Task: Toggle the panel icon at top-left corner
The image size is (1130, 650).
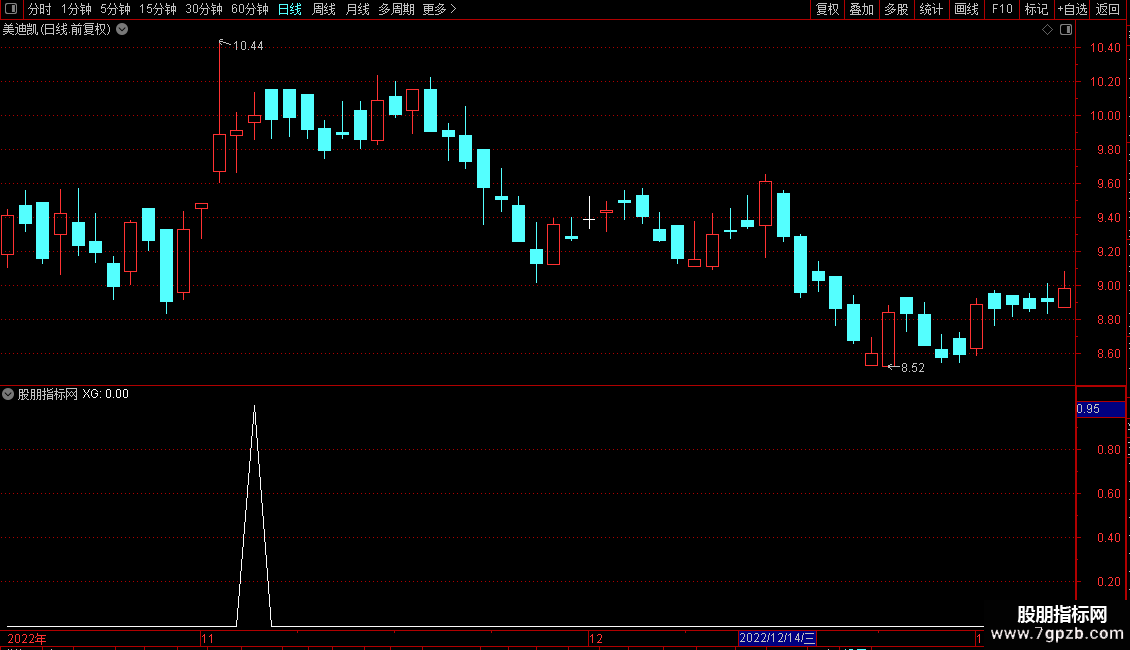Action: (x=11, y=9)
